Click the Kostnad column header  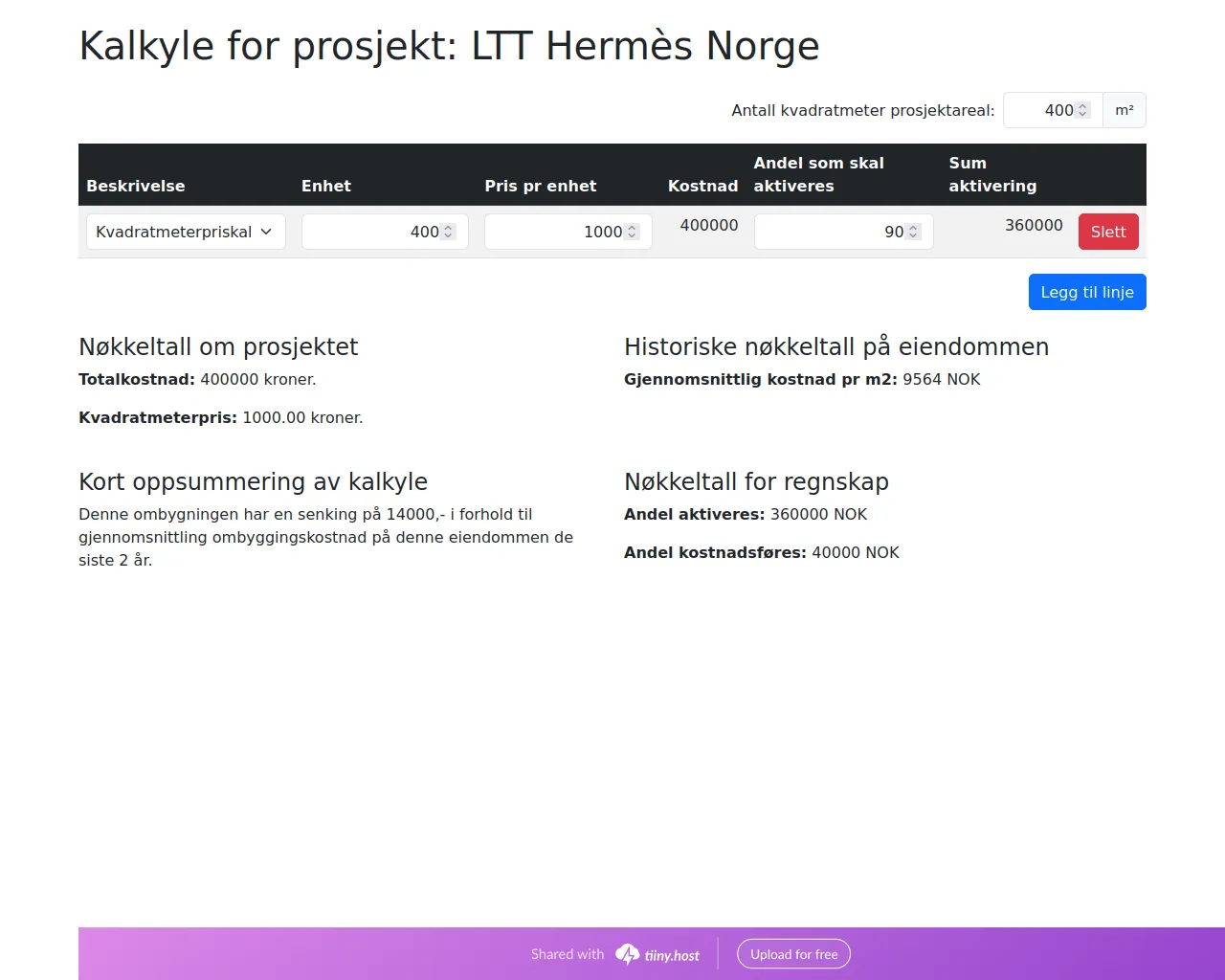click(x=703, y=186)
